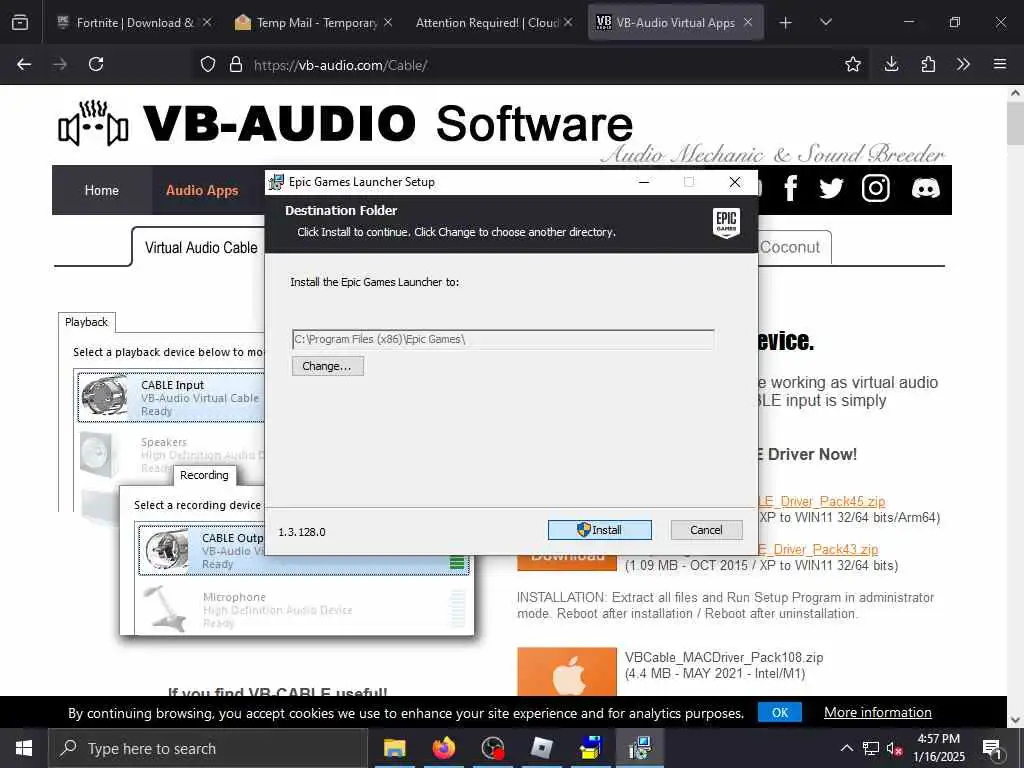
Task: Expand more tools overflow chevron
Action: tap(963, 64)
